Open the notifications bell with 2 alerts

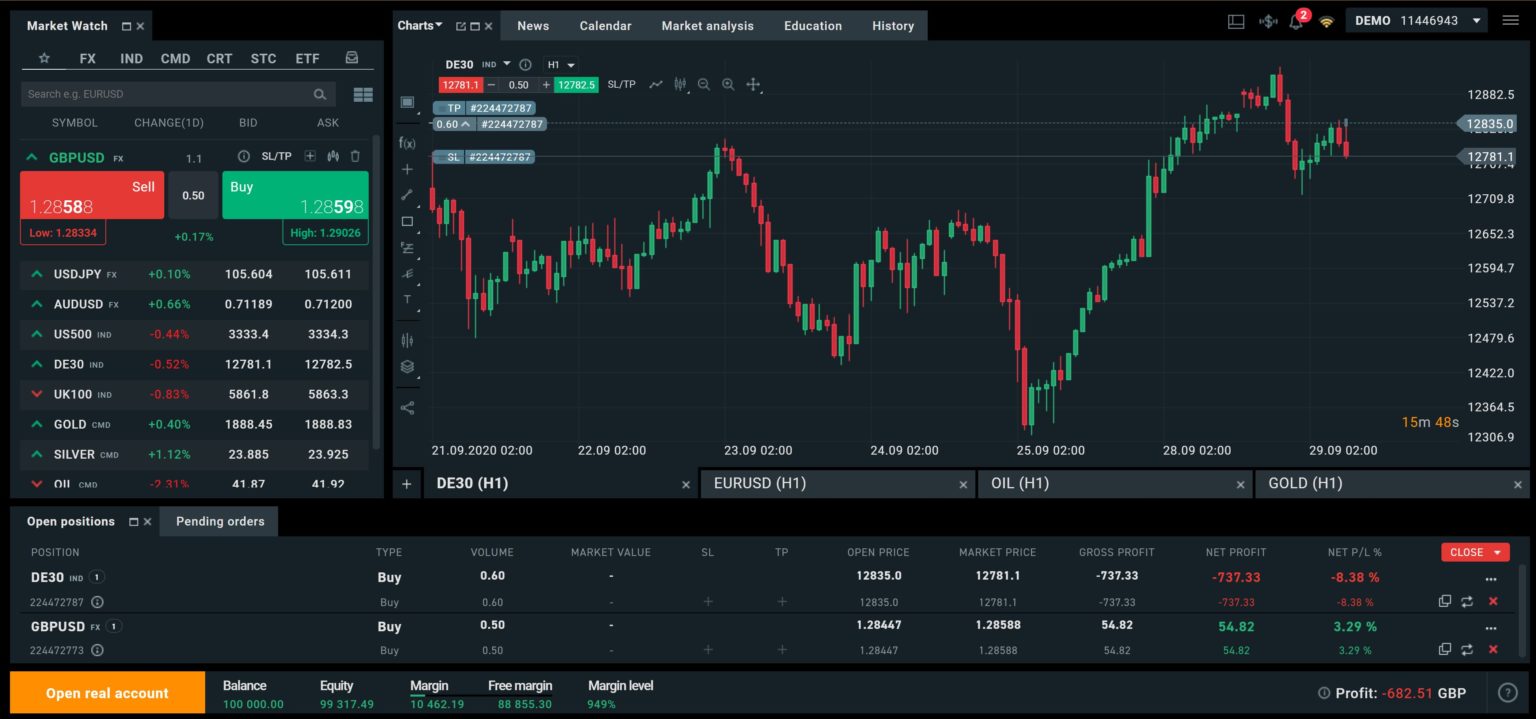point(1296,19)
